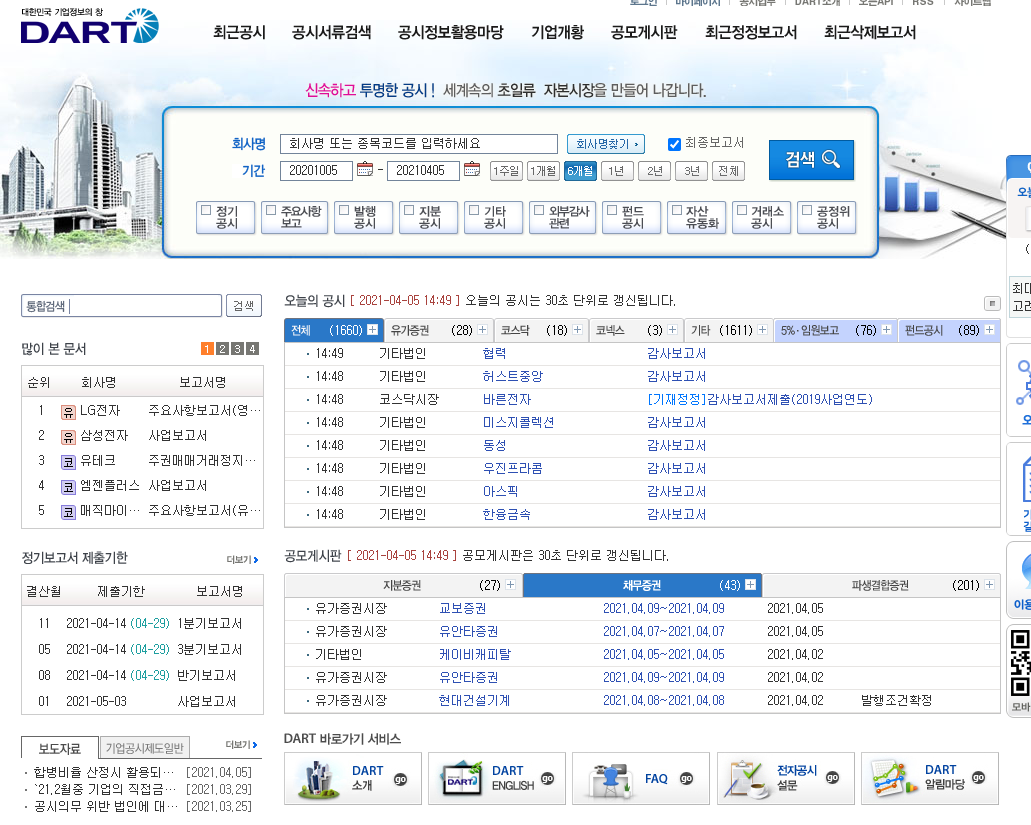The width and height of the screenshot is (1031, 825).
Task: Select the 1주일 period button
Action: (x=506, y=171)
